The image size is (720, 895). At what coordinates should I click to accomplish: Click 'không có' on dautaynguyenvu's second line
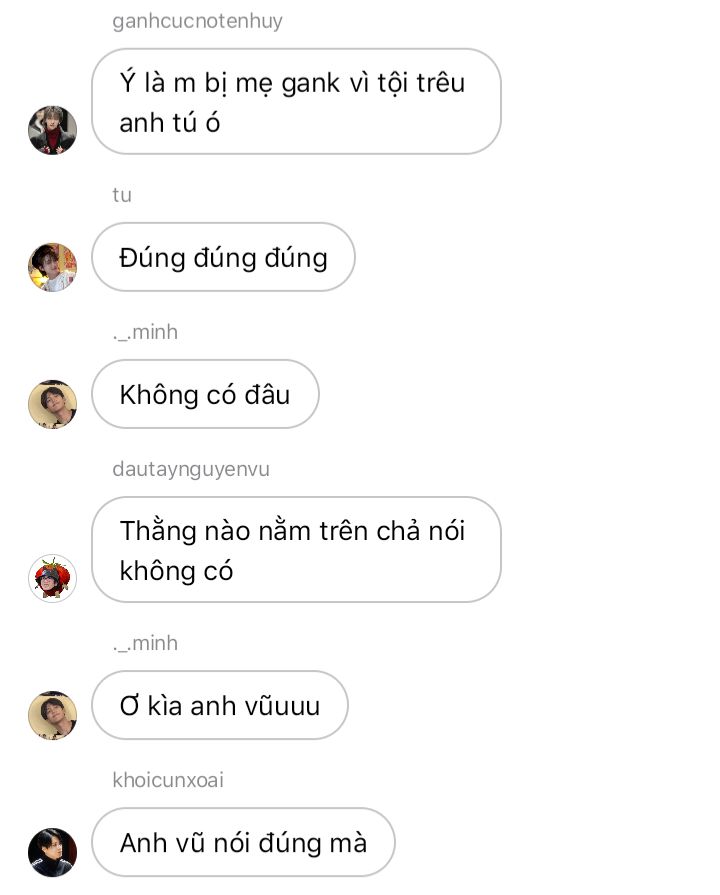pyautogui.click(x=176, y=571)
